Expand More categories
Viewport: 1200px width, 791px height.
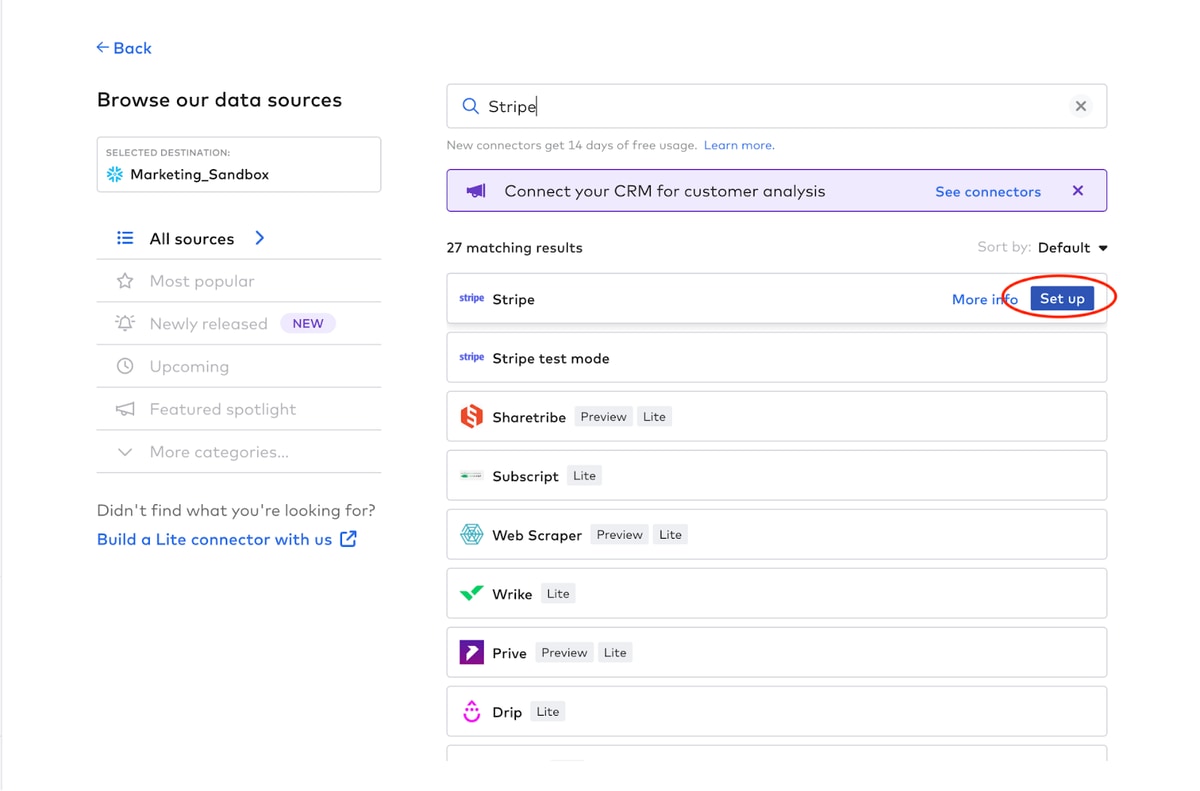click(239, 452)
